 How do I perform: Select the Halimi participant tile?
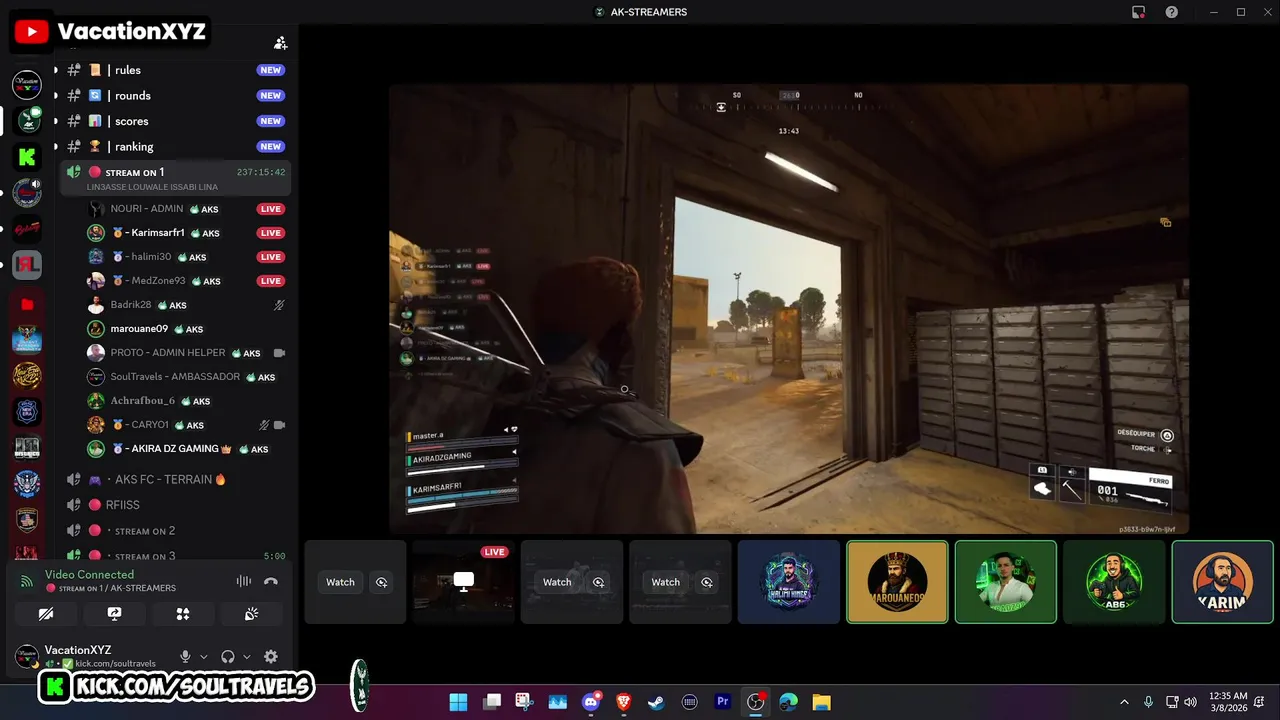[x=789, y=582]
